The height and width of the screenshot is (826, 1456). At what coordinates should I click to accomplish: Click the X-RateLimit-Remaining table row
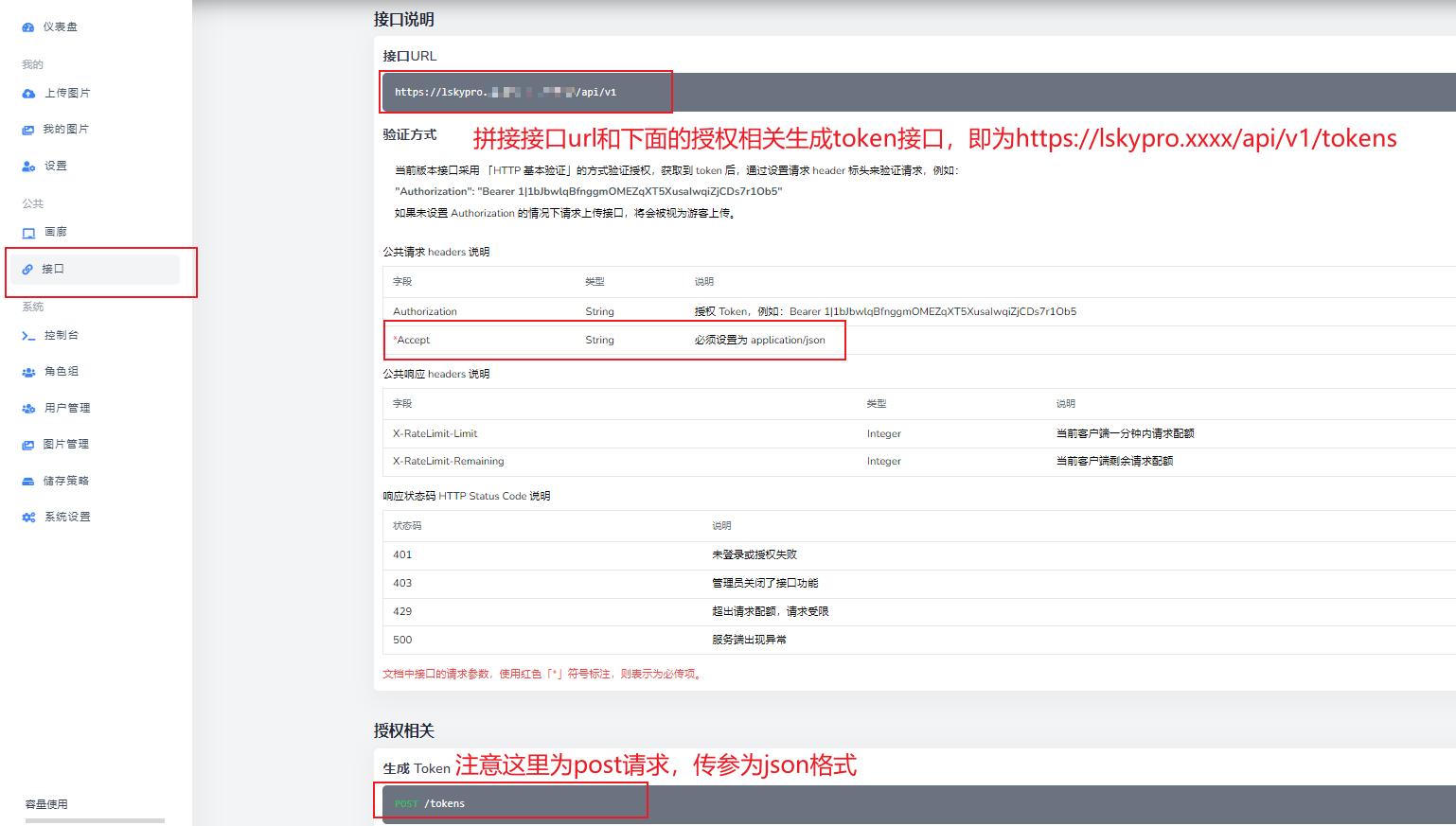click(x=918, y=462)
